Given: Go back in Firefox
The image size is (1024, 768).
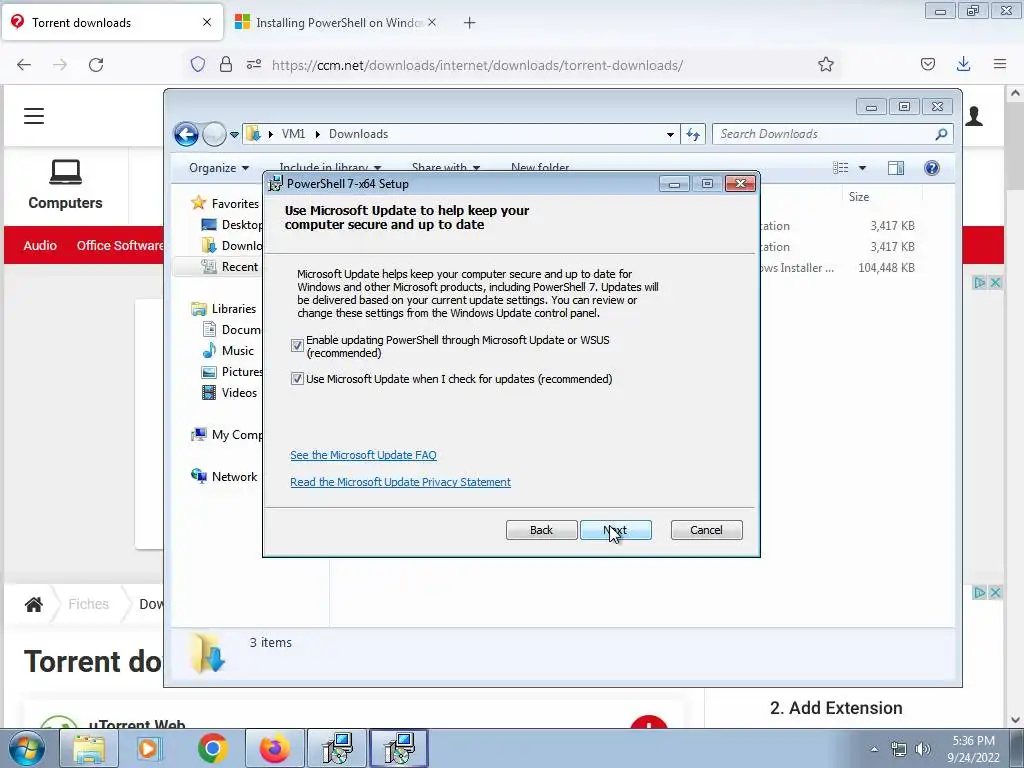Looking at the screenshot, I should pos(24,65).
